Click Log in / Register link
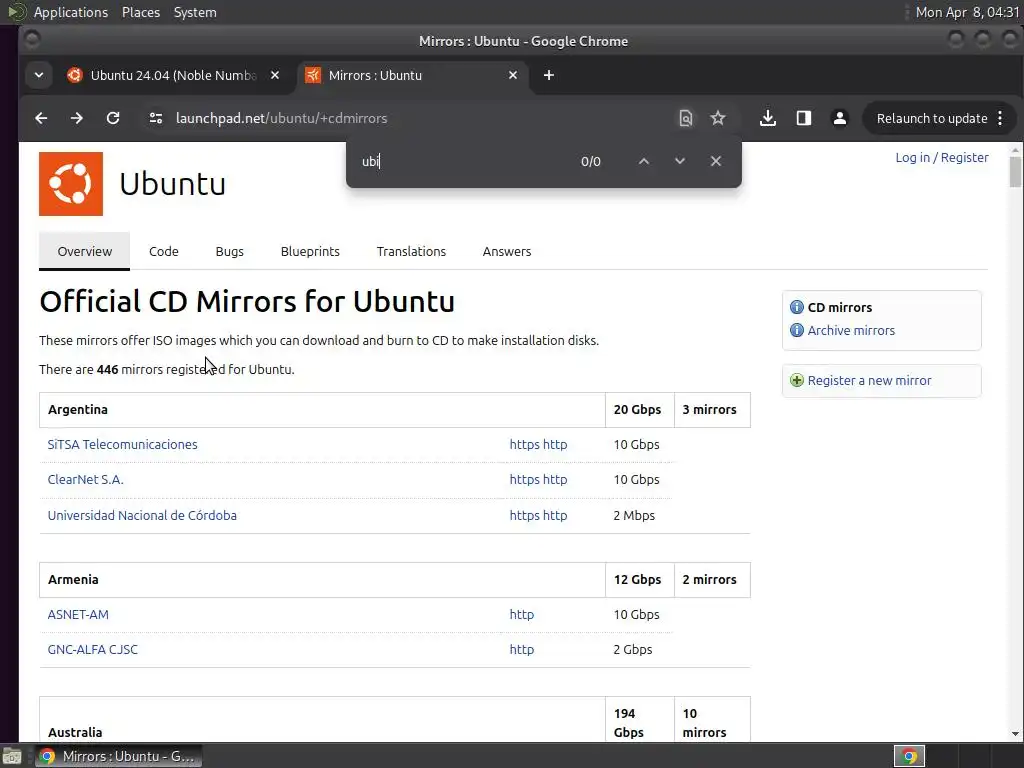 942,157
